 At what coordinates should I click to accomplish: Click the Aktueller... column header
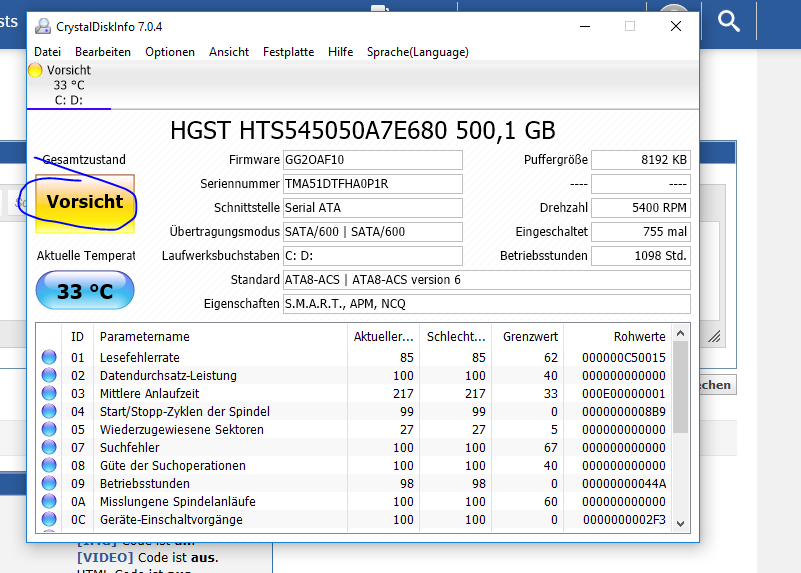point(383,337)
